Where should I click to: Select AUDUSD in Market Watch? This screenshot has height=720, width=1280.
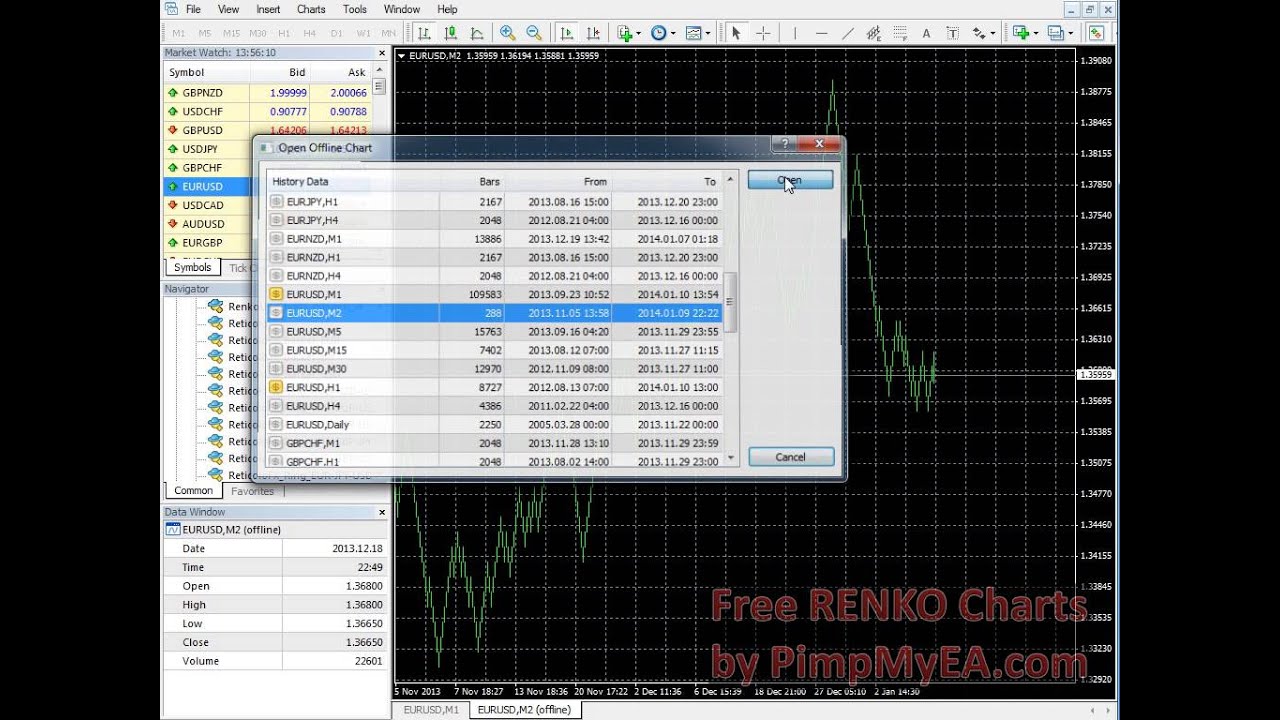(207, 224)
